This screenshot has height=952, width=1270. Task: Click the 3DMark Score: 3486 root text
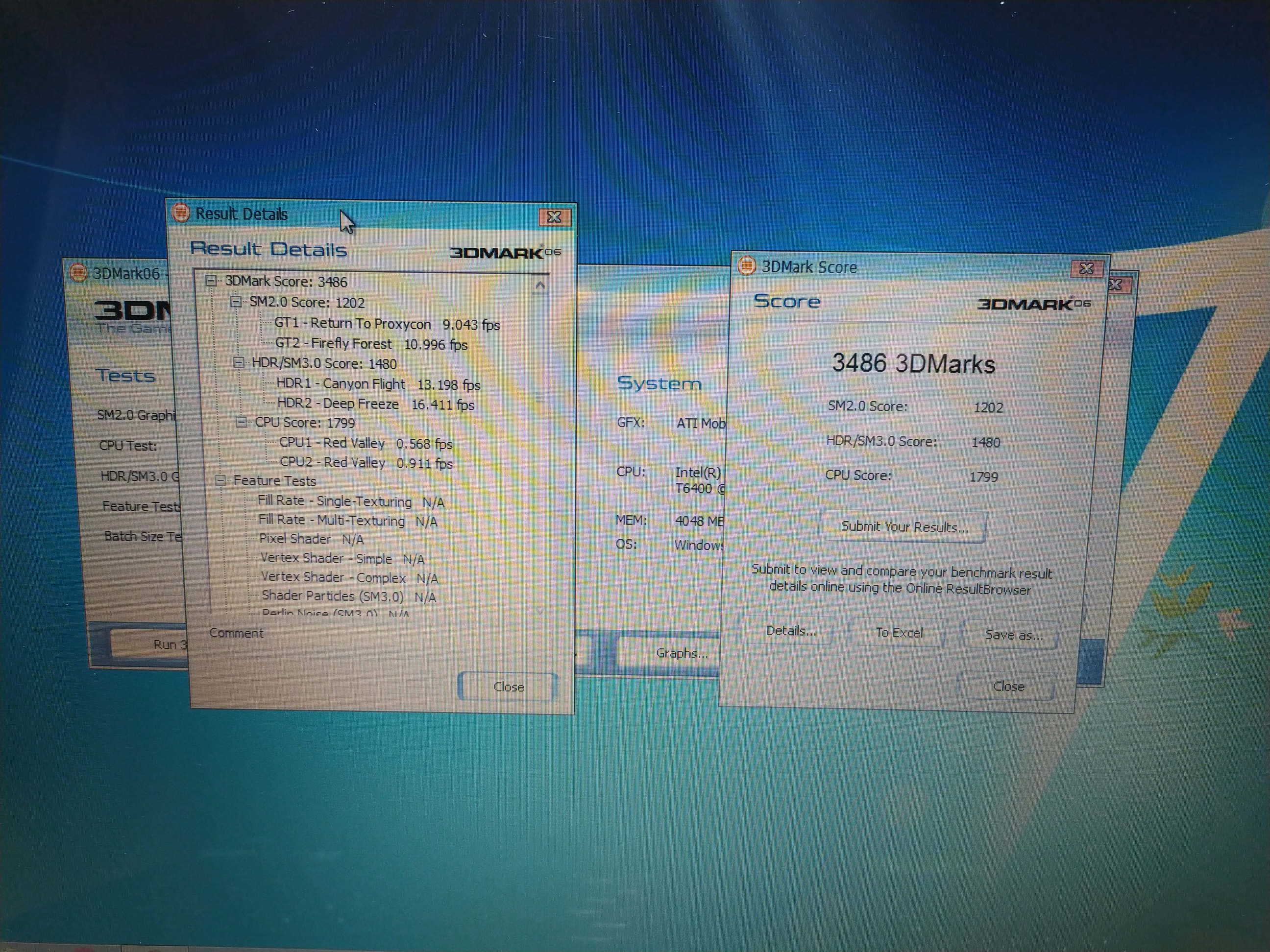click(286, 281)
